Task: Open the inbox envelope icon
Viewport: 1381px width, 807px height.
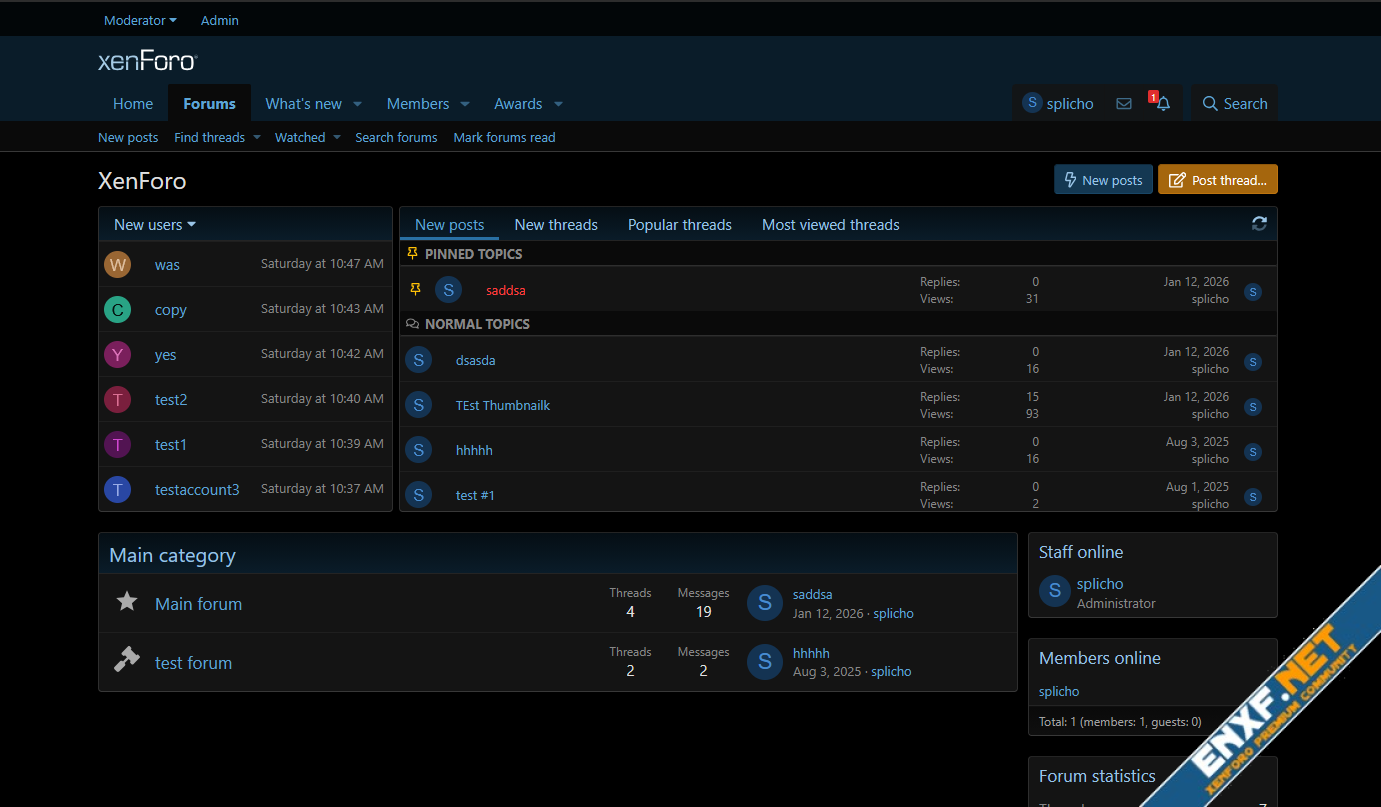Action: point(1124,104)
